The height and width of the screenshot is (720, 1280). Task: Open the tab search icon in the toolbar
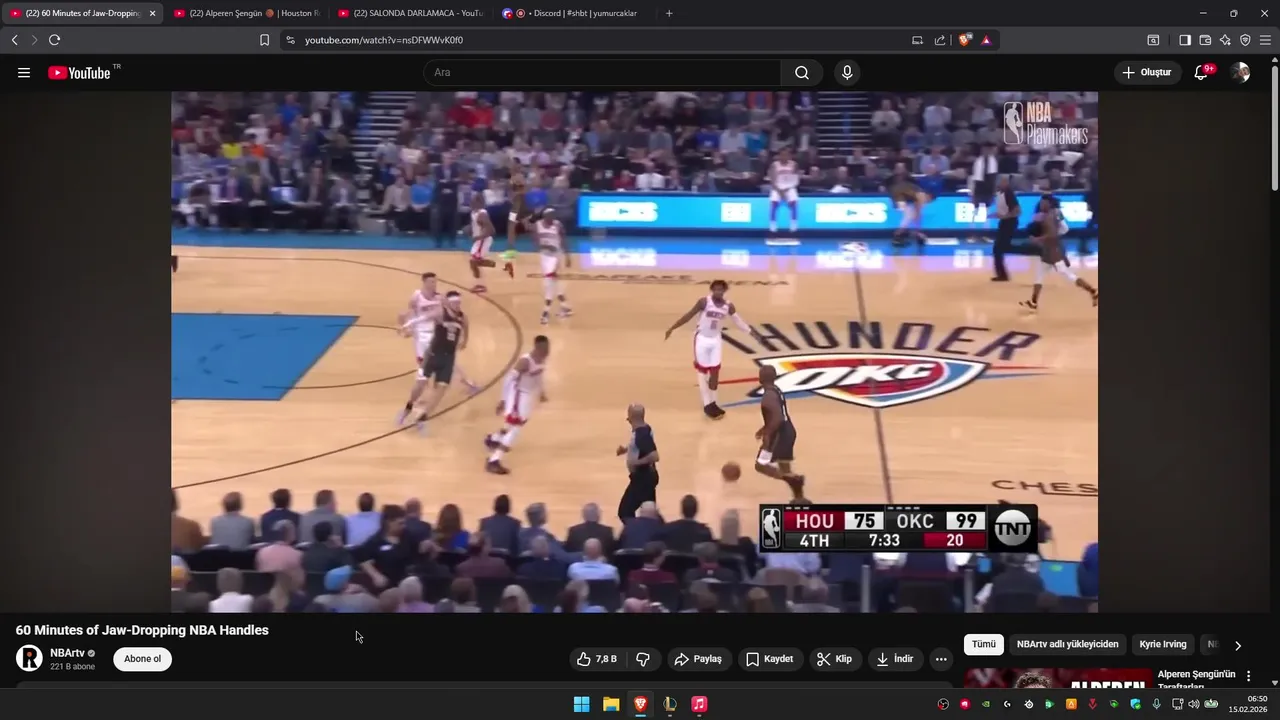tap(1153, 40)
